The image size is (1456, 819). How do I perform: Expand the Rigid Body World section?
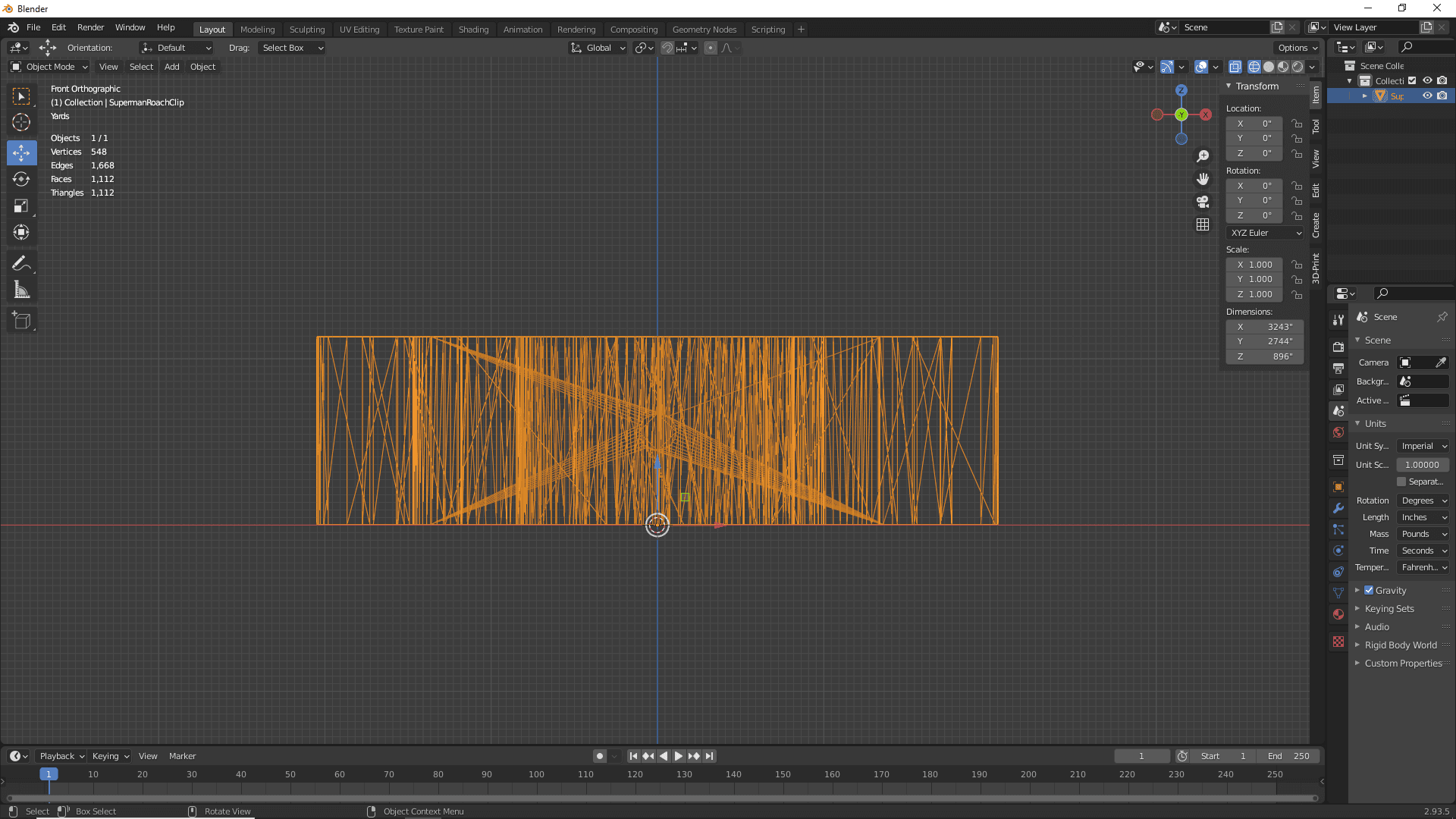[1358, 644]
